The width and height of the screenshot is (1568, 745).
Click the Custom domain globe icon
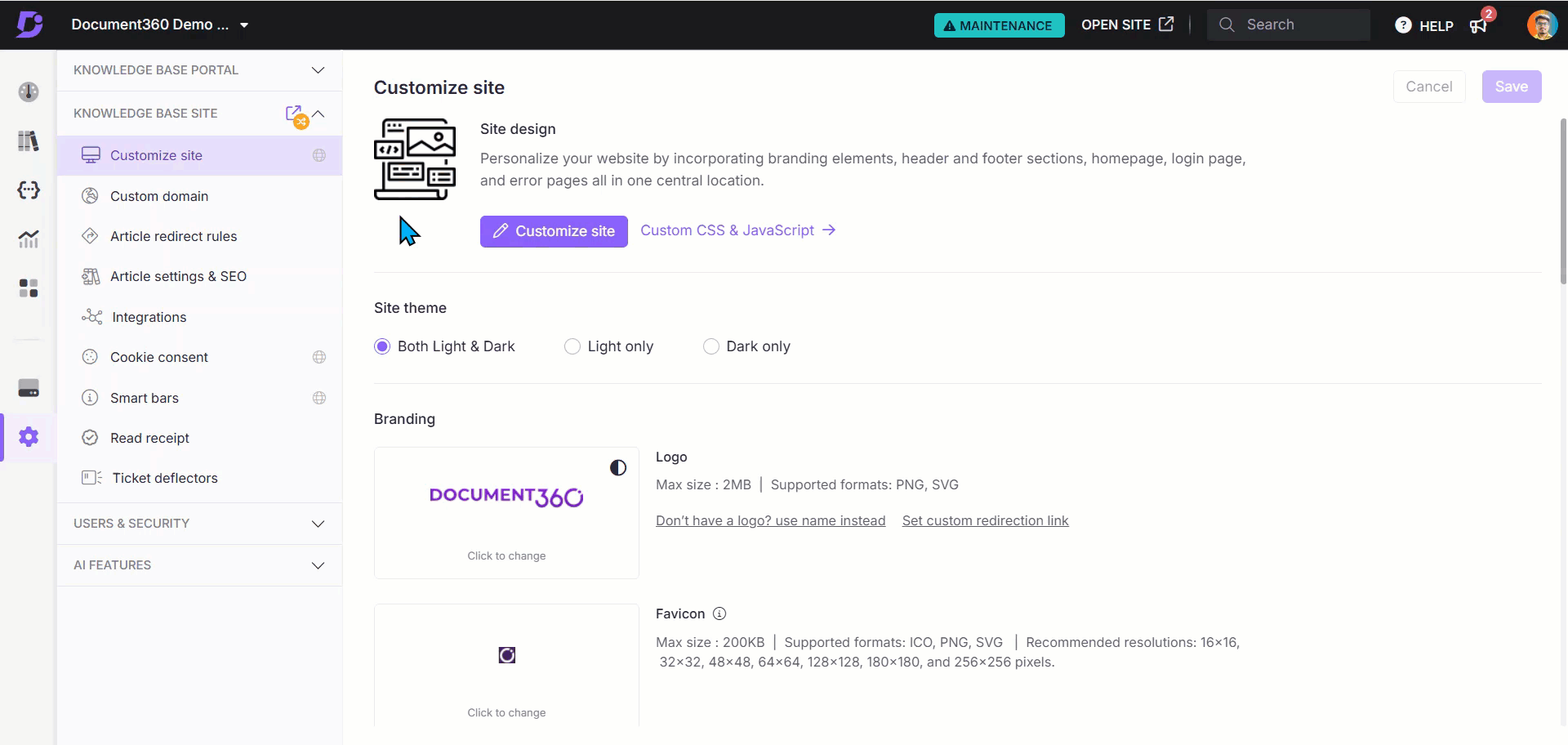91,196
